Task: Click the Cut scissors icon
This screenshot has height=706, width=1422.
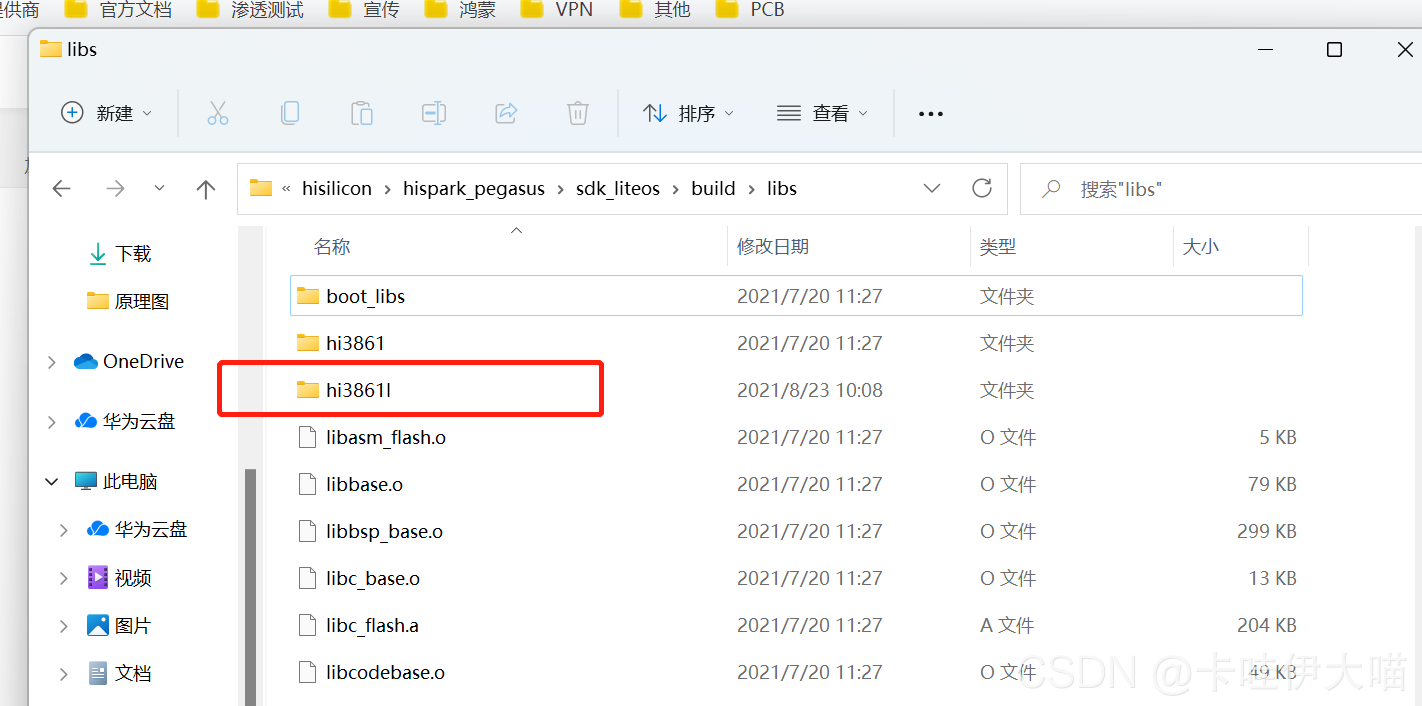Action: pos(217,113)
